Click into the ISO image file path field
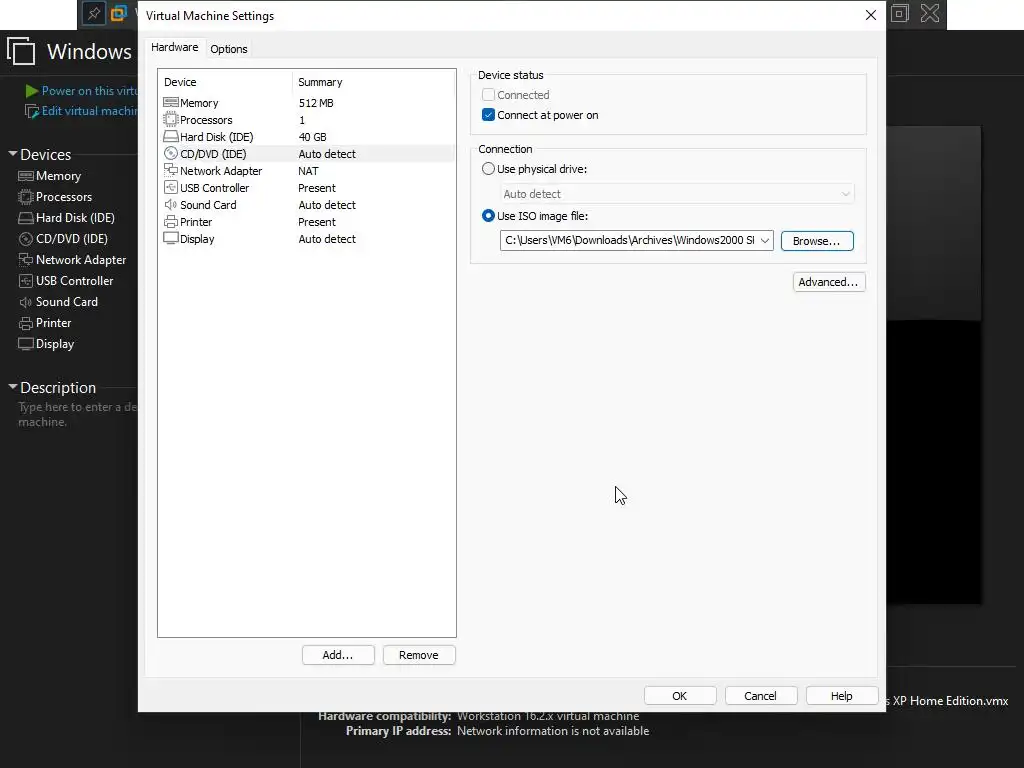The height and width of the screenshot is (768, 1024). pos(629,240)
